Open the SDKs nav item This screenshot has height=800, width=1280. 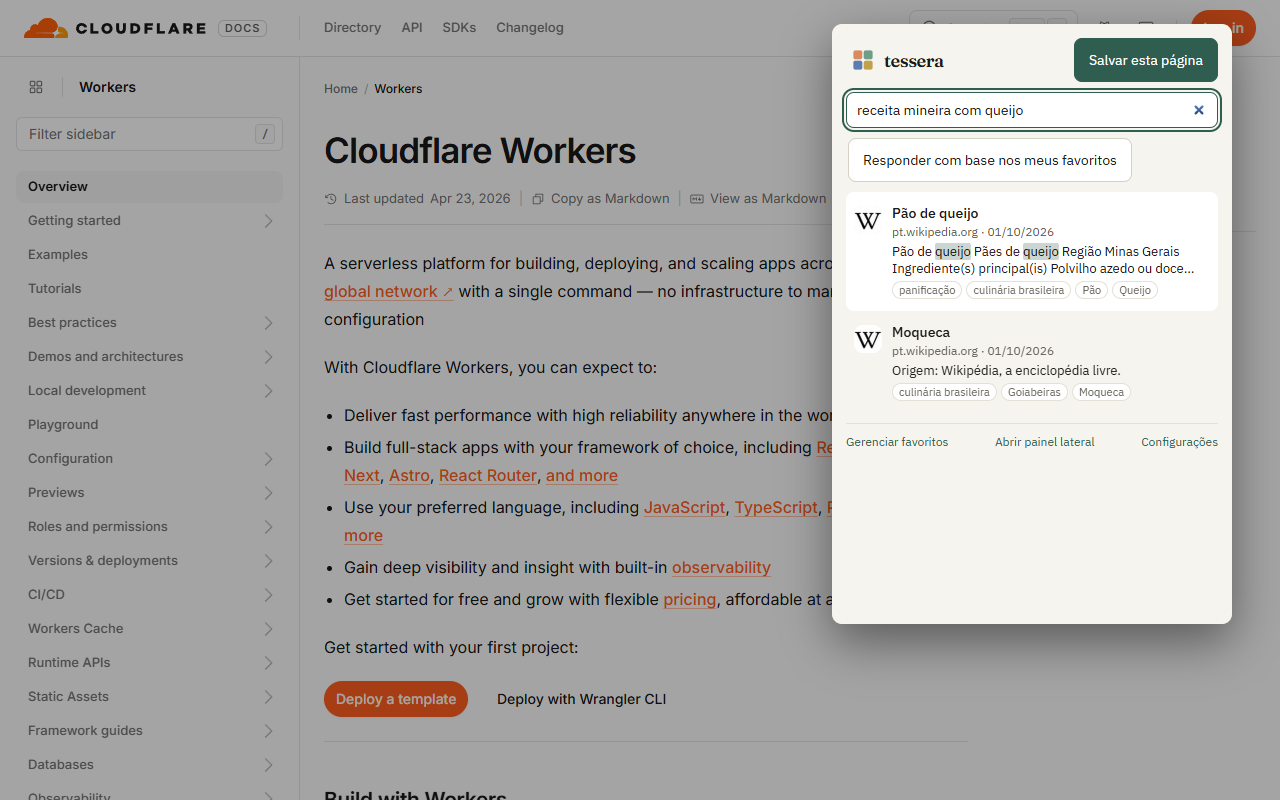(459, 28)
